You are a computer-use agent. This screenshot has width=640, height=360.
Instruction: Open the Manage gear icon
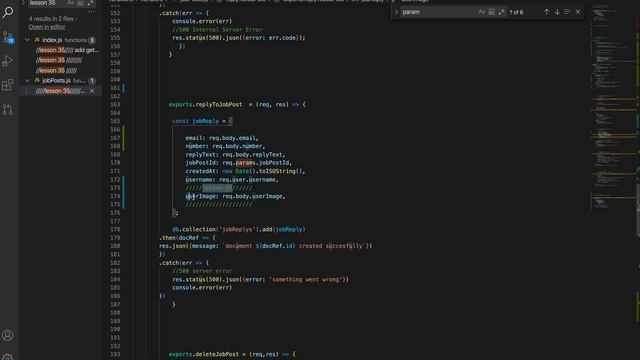click(x=8, y=357)
